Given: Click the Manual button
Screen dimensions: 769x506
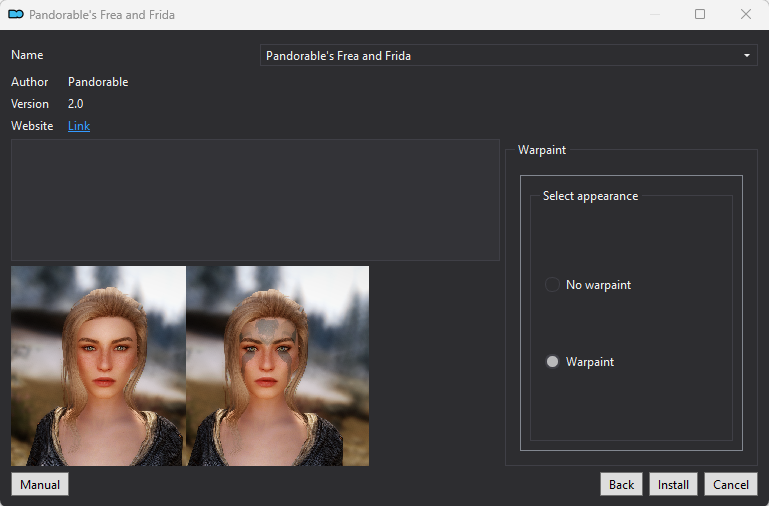Looking at the screenshot, I should 40,484.
